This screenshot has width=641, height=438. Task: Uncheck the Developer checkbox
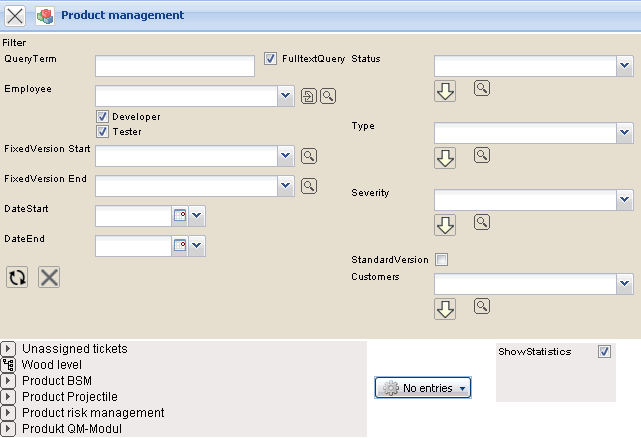pos(102,116)
